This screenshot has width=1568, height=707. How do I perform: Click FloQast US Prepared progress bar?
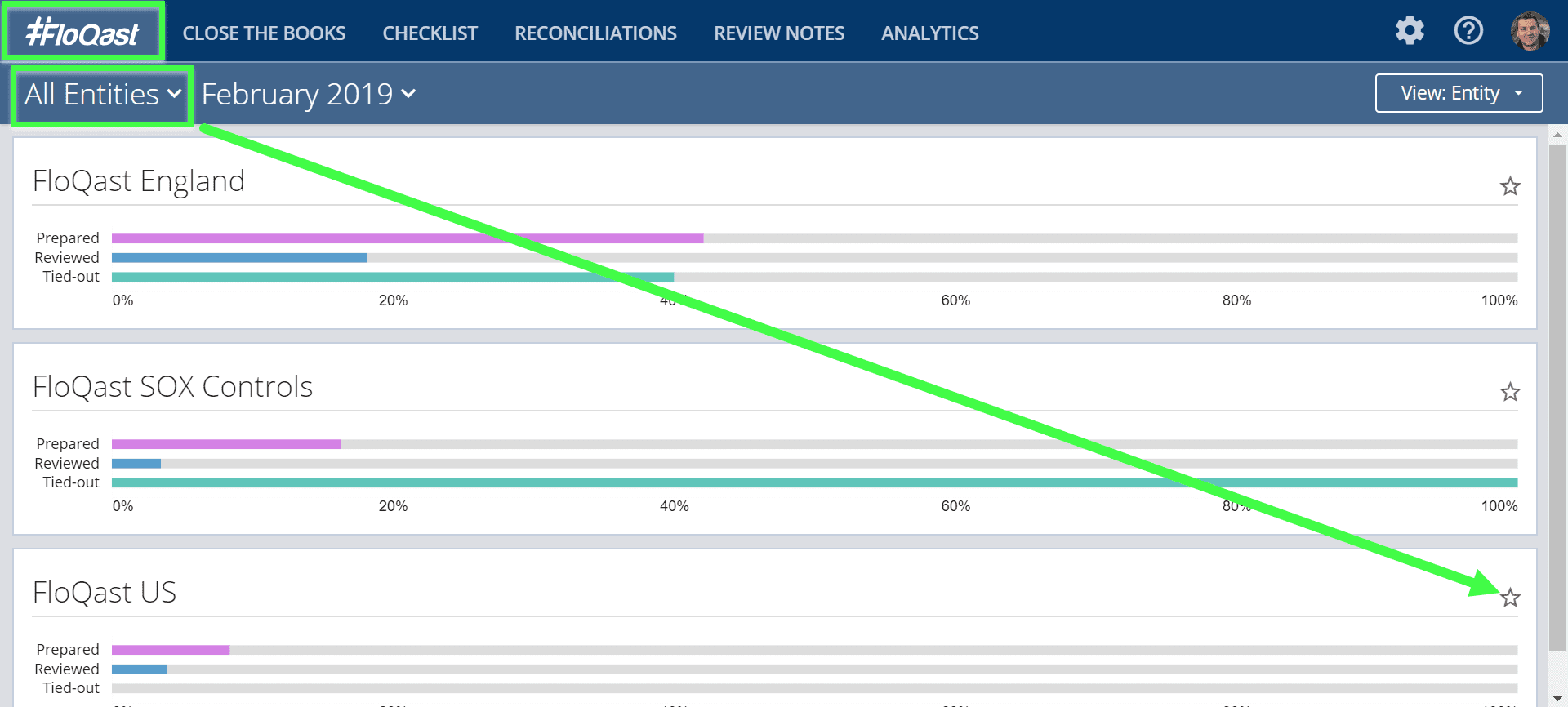coord(814,650)
